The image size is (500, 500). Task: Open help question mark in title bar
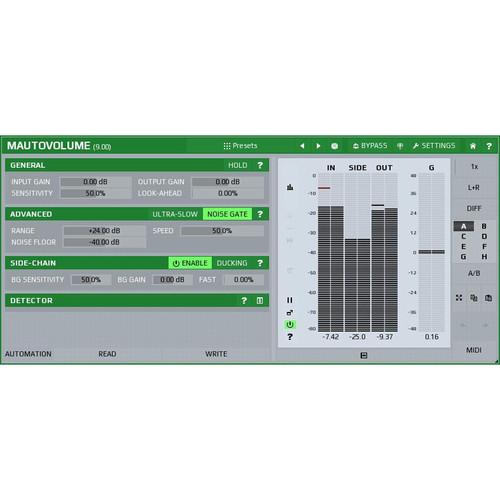(x=489, y=146)
